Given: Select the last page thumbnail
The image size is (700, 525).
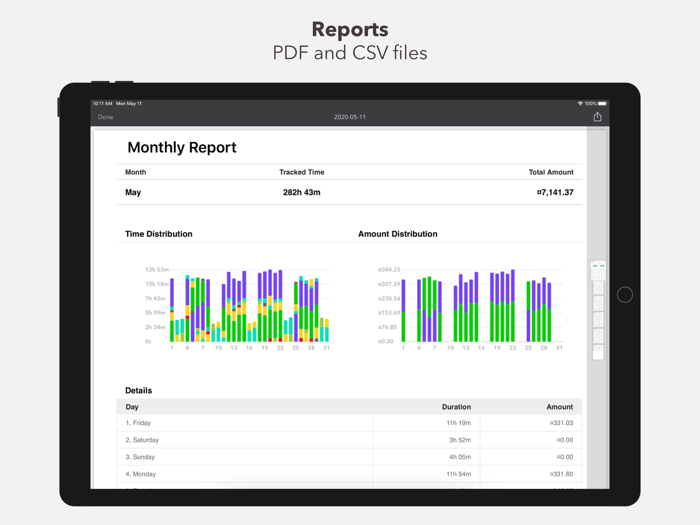Looking at the screenshot, I should pos(598,352).
